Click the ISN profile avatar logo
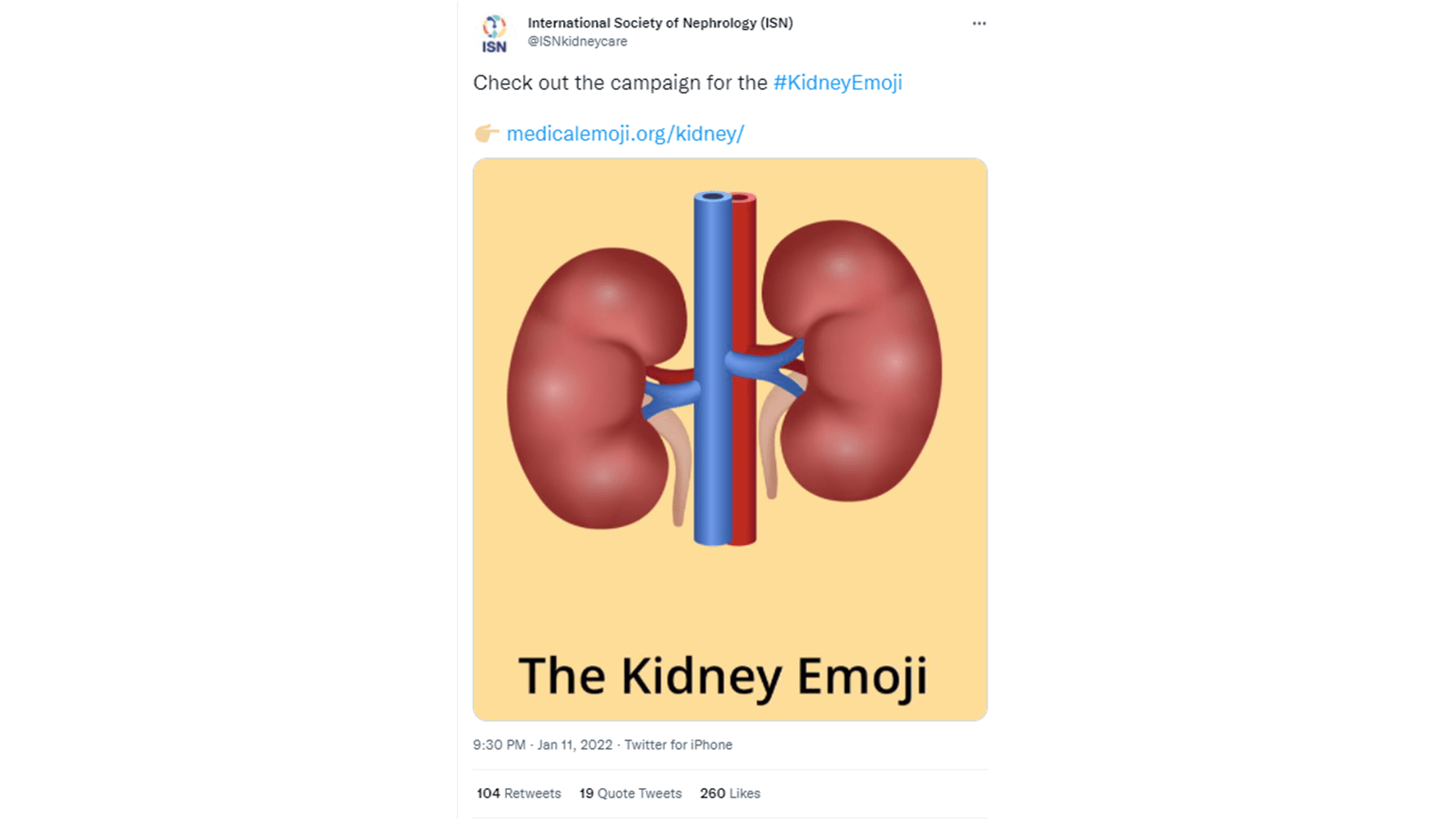Viewport: 1456px width, 819px height. tap(494, 33)
